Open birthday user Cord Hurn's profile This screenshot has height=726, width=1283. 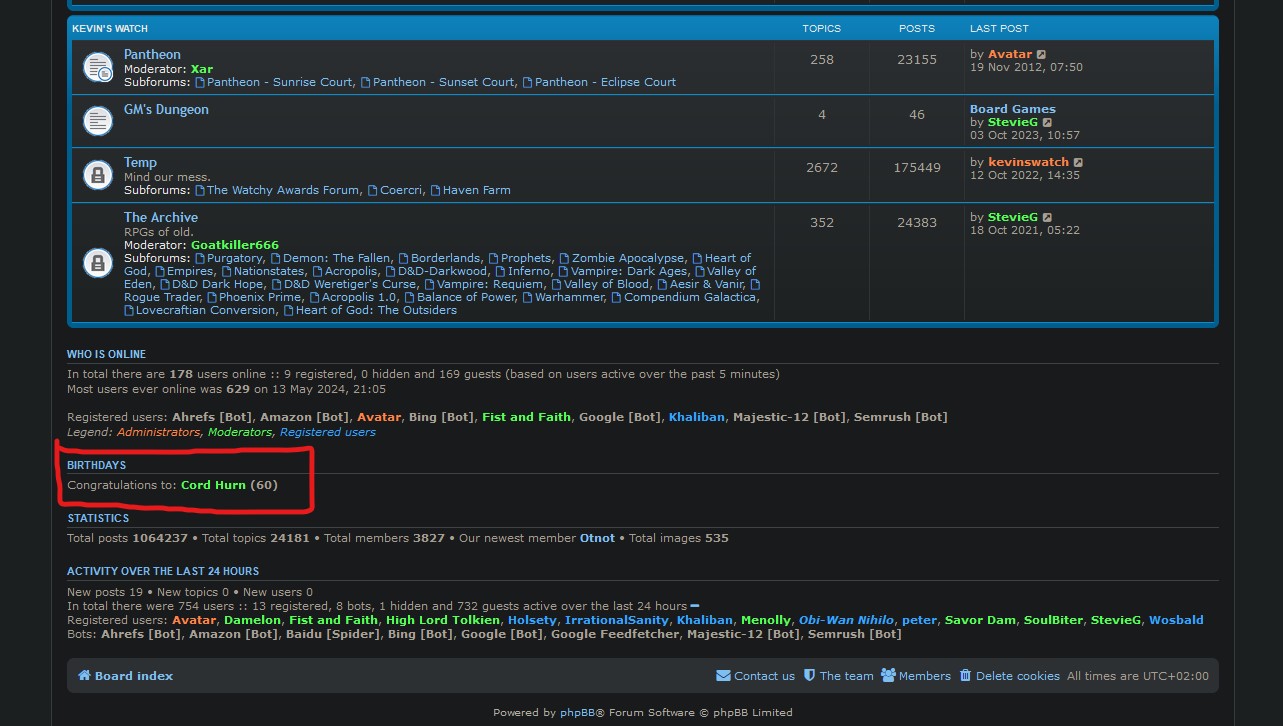point(213,485)
